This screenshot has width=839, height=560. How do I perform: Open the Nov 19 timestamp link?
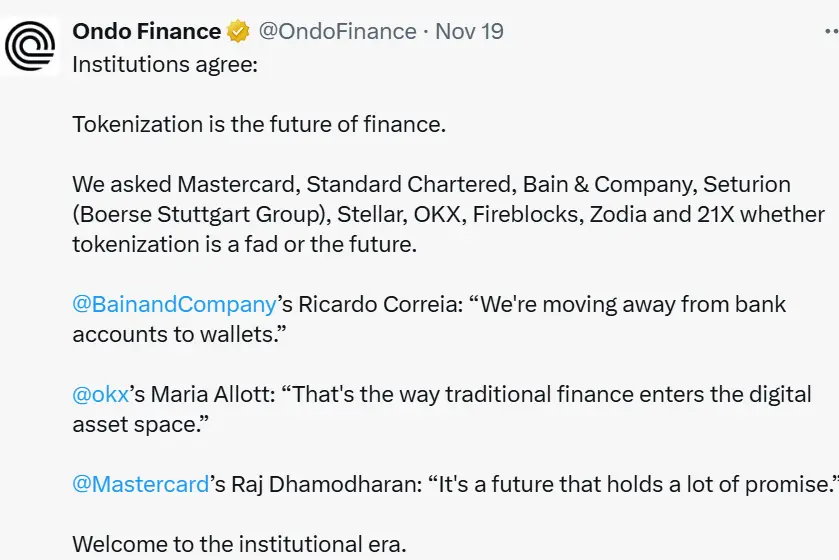(469, 32)
